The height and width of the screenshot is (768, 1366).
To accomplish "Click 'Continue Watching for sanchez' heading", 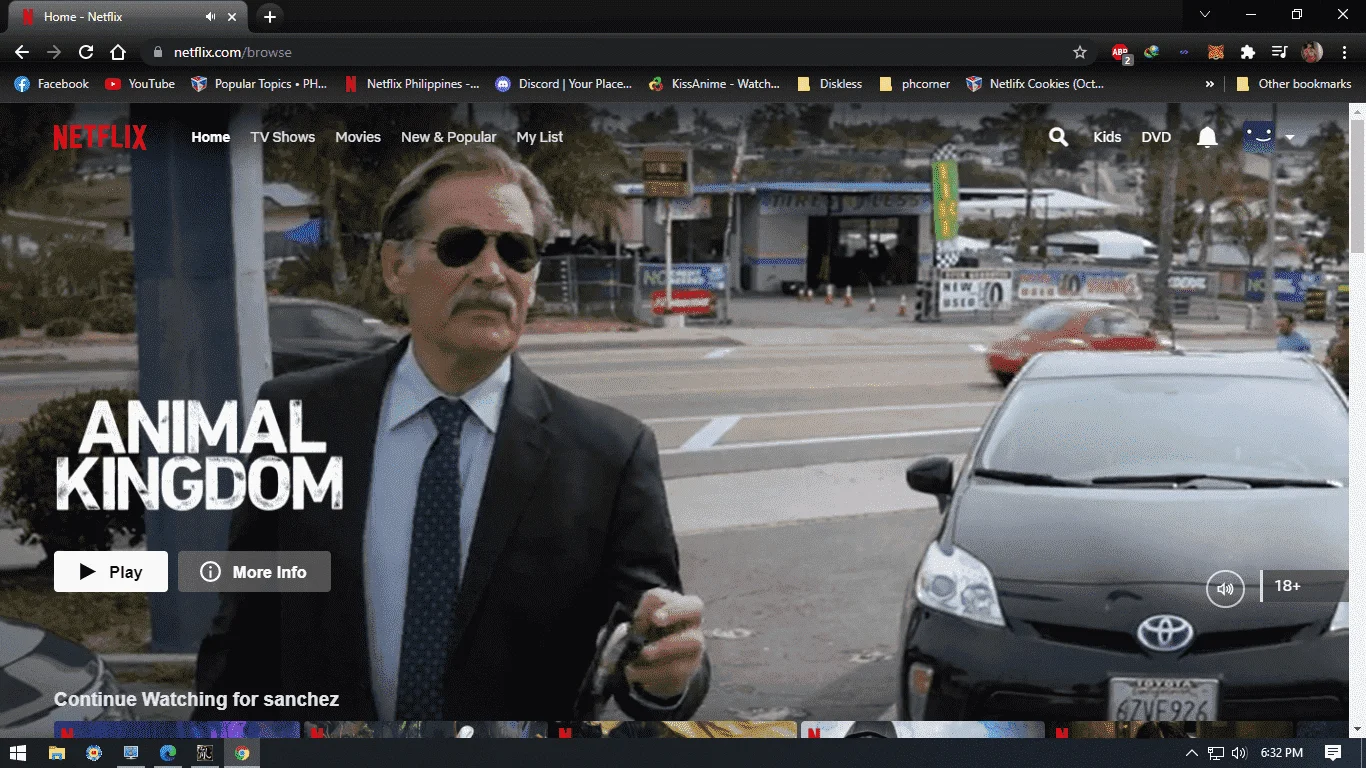I will 196,699.
